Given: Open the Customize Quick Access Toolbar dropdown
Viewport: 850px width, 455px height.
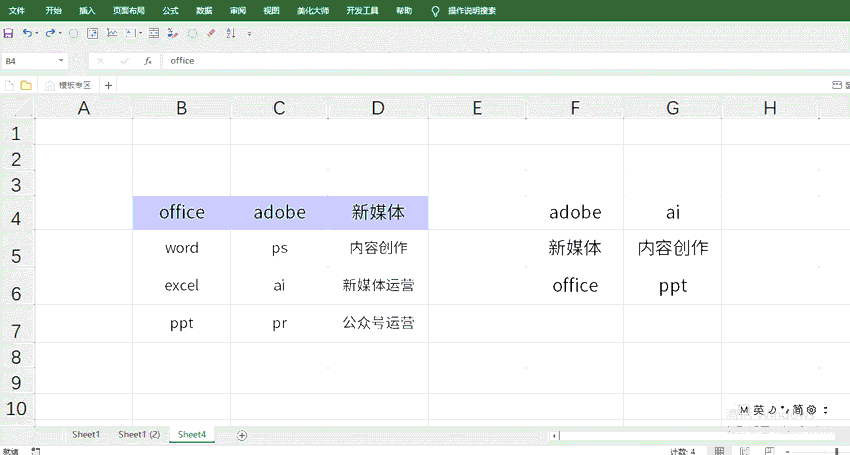Looking at the screenshot, I should click(249, 34).
